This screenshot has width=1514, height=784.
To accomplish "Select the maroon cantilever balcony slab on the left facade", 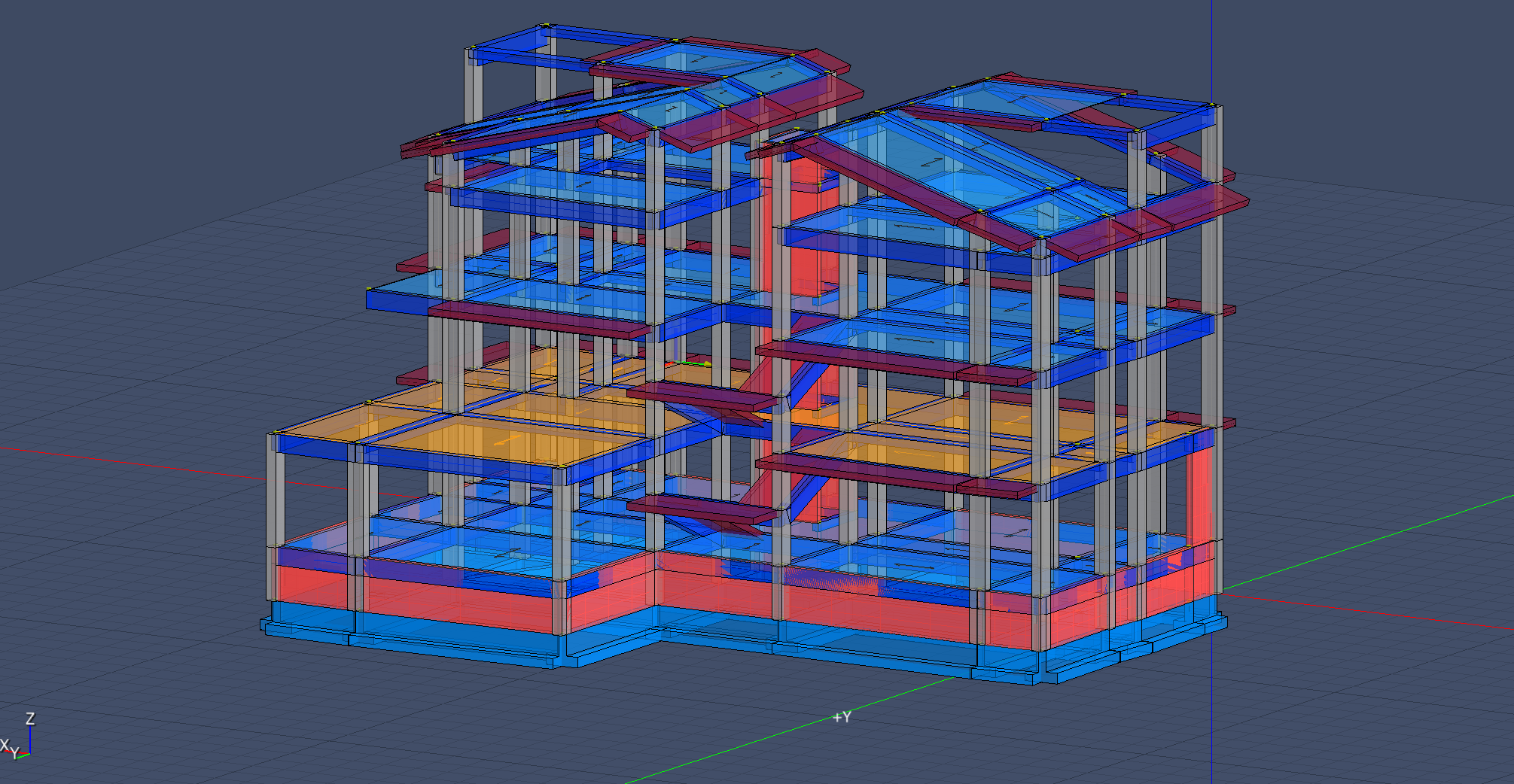I will [539, 319].
